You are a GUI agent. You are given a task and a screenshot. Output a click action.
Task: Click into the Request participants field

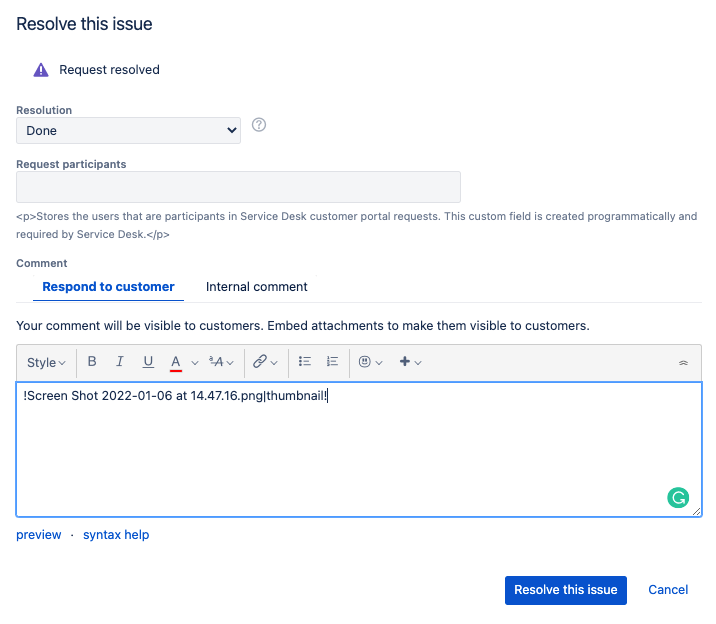[x=238, y=187]
